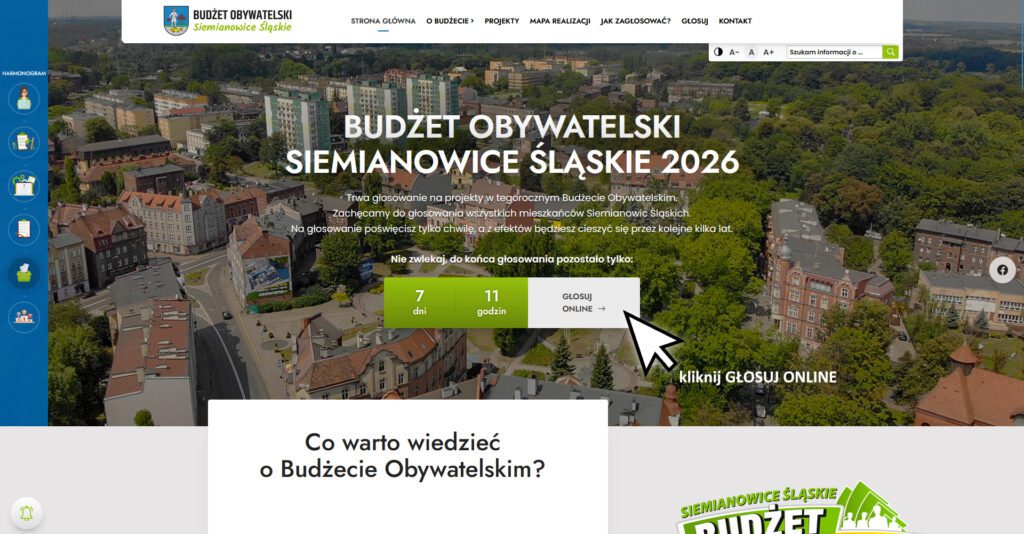Open JAK ZAGŁOSOWAĆ? page
The height and width of the screenshot is (534, 1024).
(x=635, y=21)
